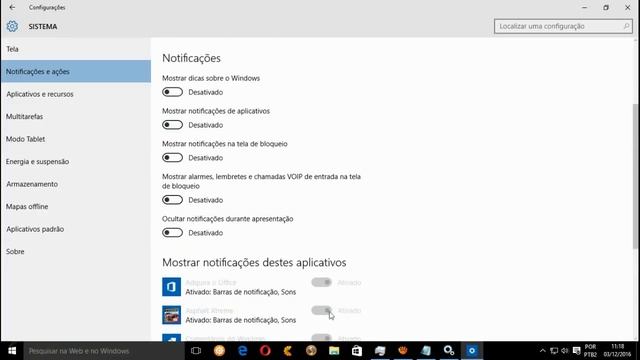Open the round orange taskbar icon next to Task View

pos(219,351)
